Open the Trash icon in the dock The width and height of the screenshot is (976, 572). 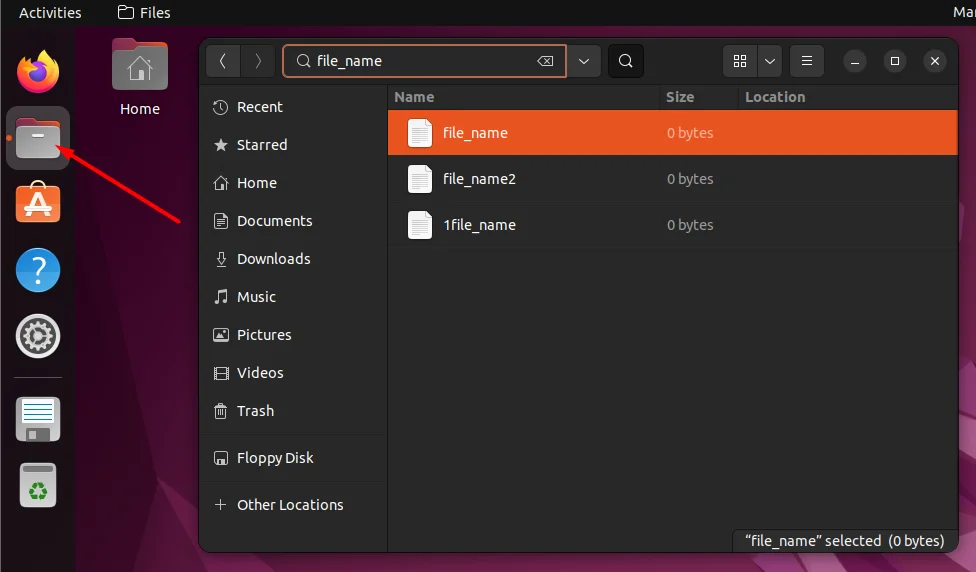38,485
